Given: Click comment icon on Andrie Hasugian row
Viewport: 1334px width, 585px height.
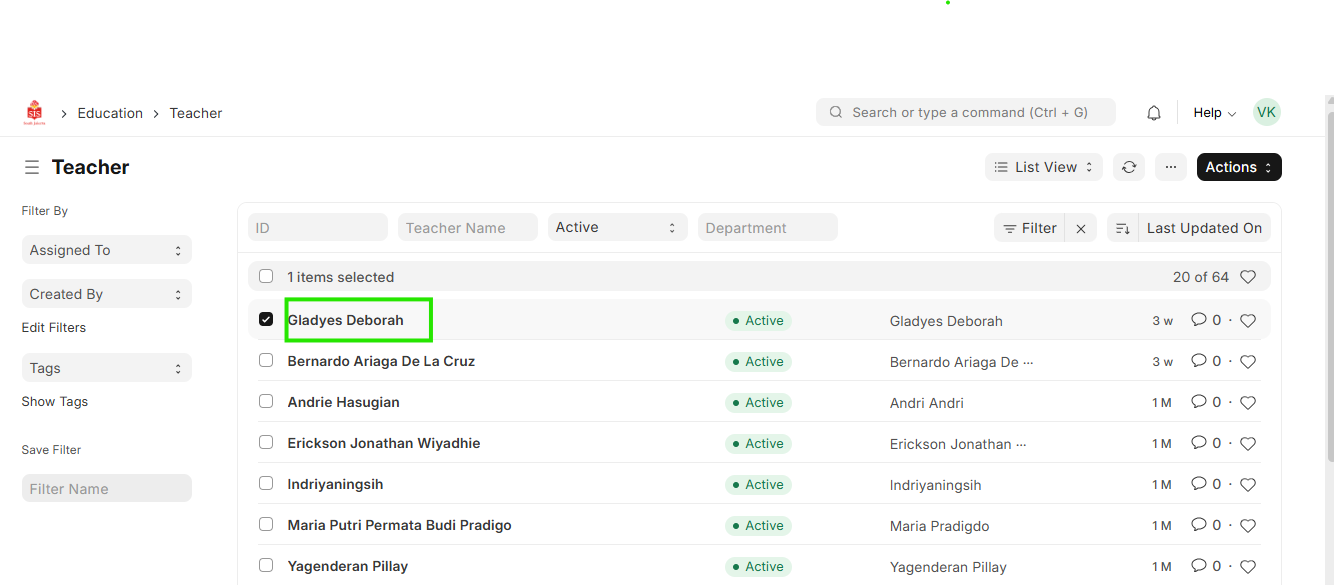Looking at the screenshot, I should click(1198, 402).
